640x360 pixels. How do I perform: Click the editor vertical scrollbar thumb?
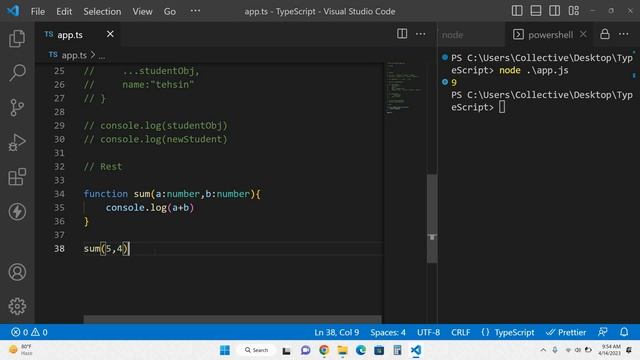[x=432, y=218]
